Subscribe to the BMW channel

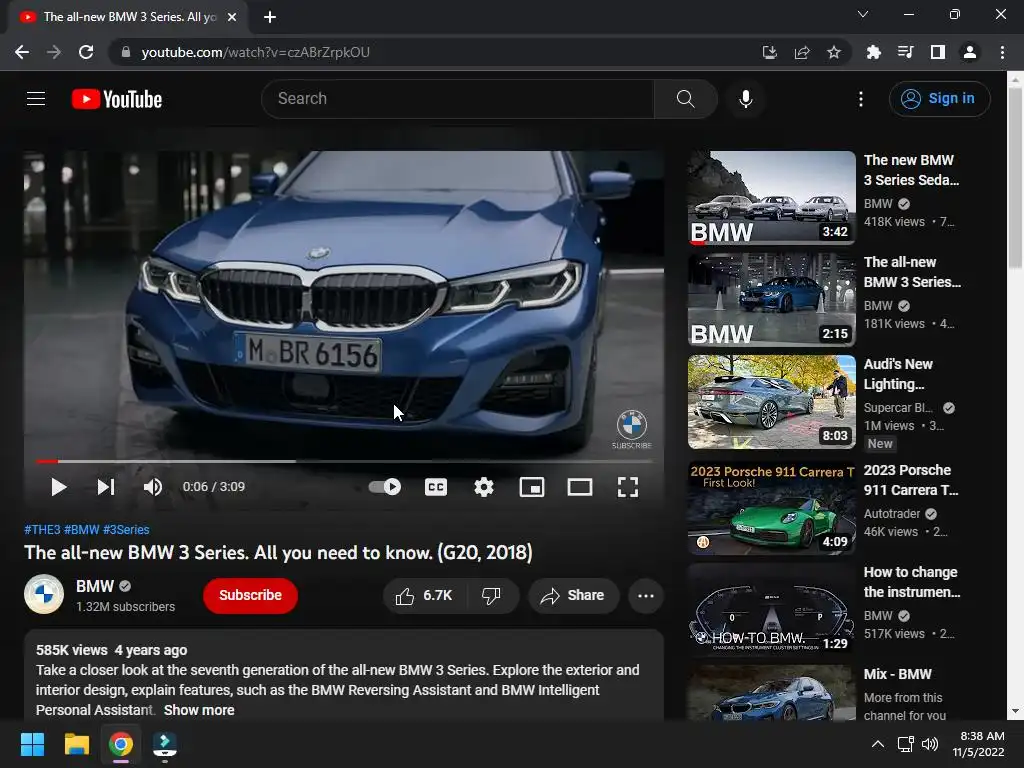pos(250,595)
